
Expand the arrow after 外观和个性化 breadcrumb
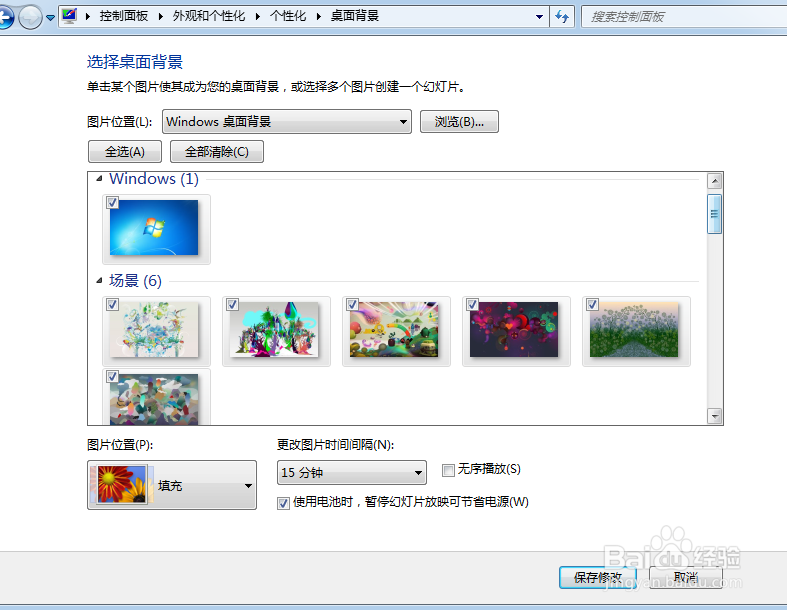tap(258, 17)
